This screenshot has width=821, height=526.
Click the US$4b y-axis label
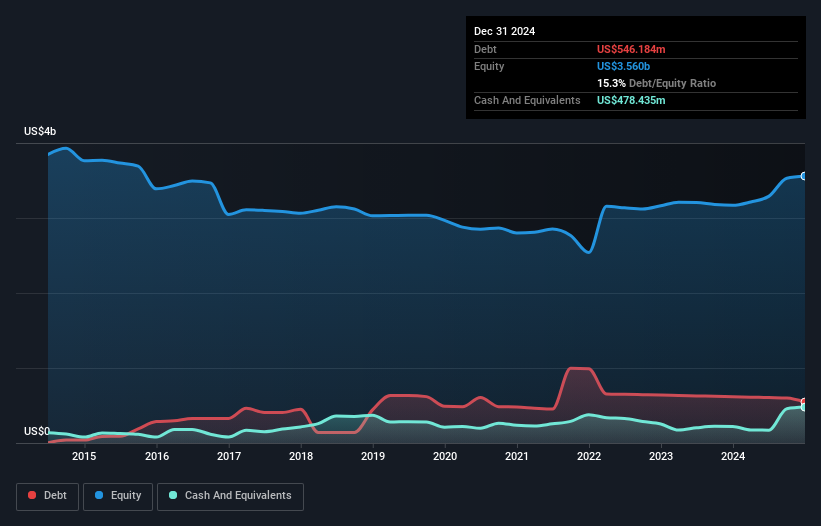(40, 131)
